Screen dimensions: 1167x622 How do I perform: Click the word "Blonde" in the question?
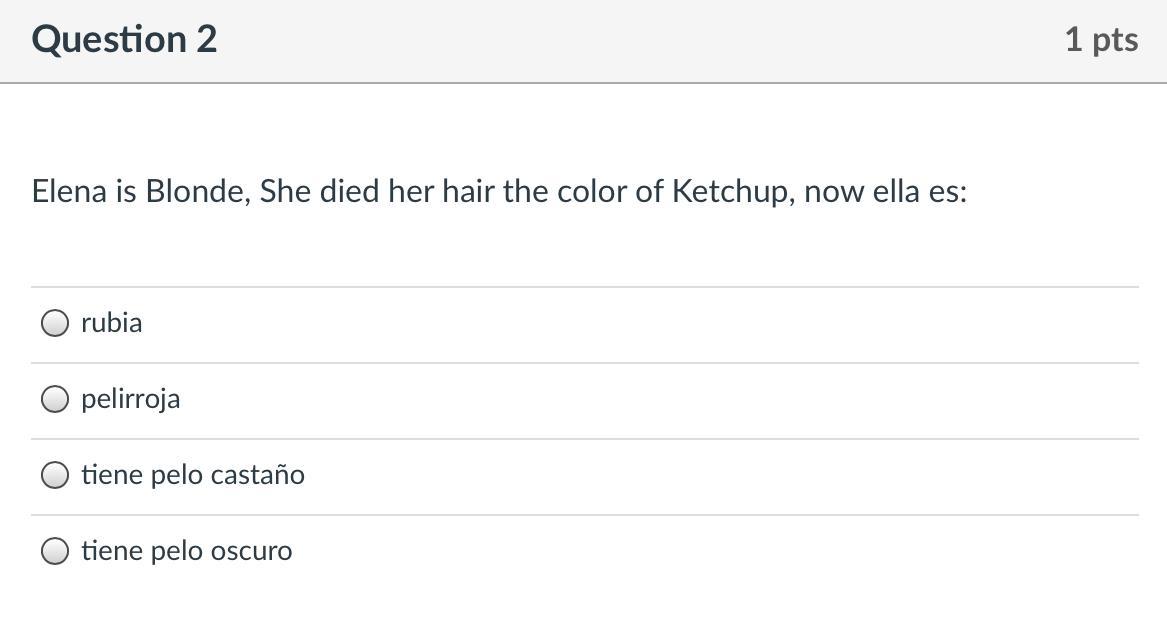pos(197,191)
